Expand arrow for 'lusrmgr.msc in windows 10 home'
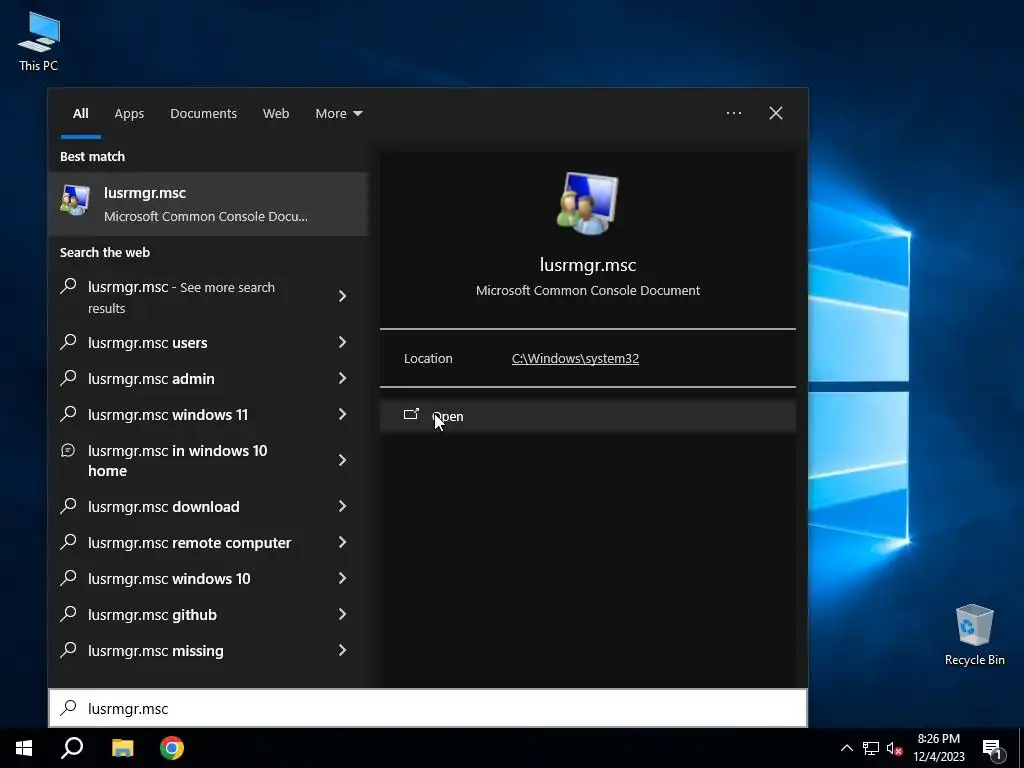Viewport: 1024px width, 768px height. pos(342,460)
